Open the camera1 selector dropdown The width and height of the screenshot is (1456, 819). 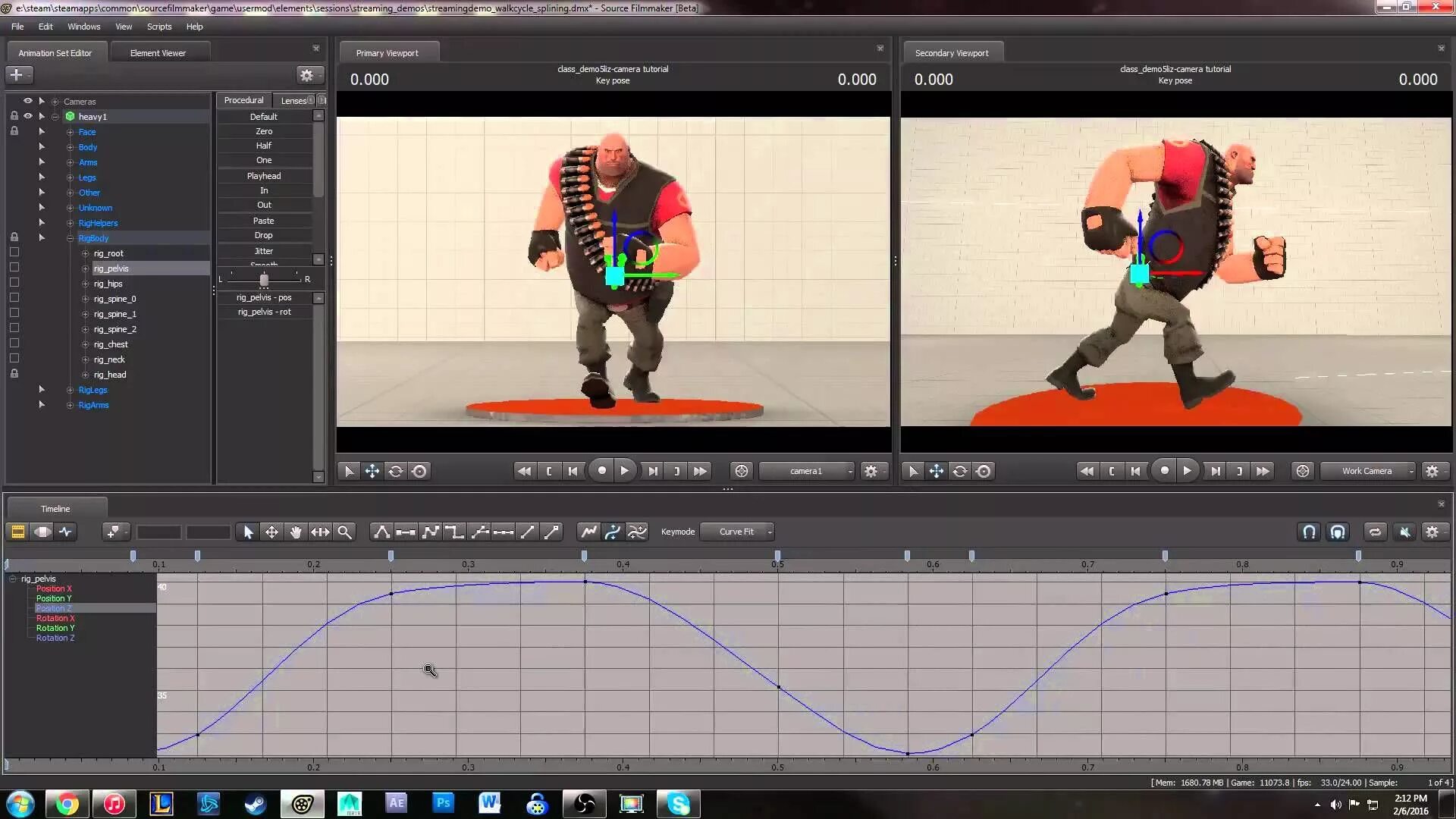point(806,471)
